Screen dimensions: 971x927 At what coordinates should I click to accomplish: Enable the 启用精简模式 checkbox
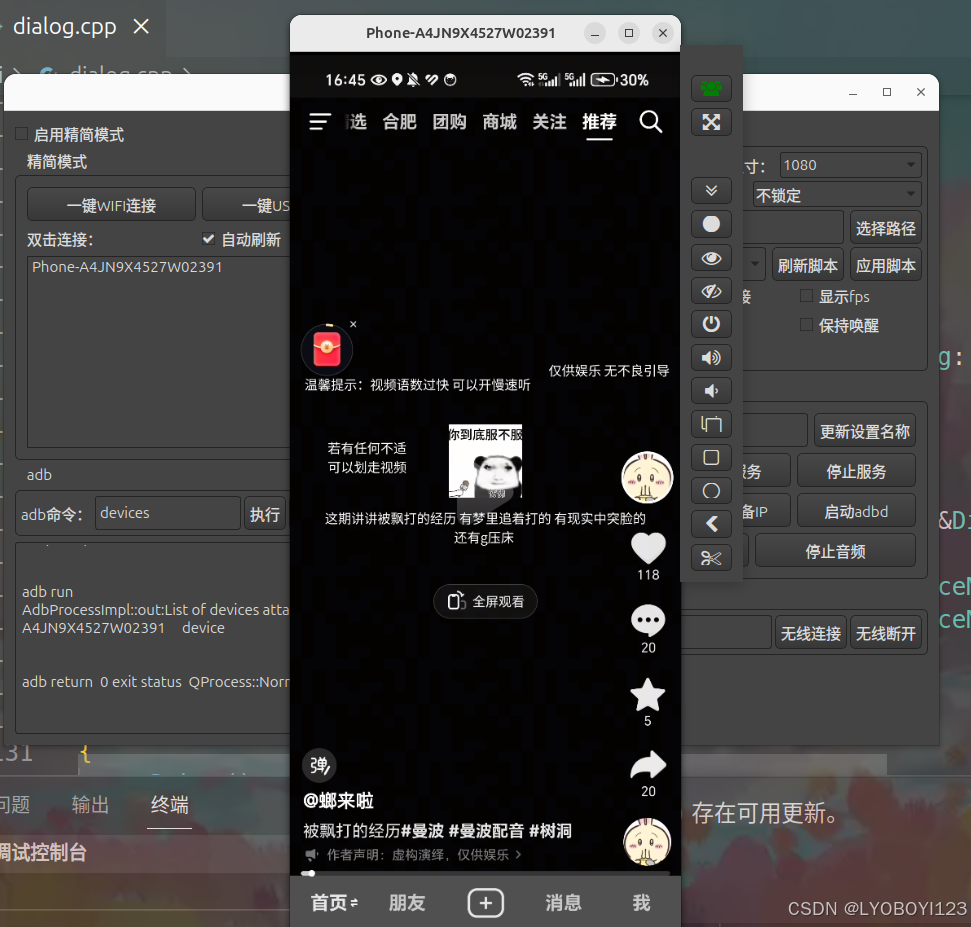pos(22,134)
